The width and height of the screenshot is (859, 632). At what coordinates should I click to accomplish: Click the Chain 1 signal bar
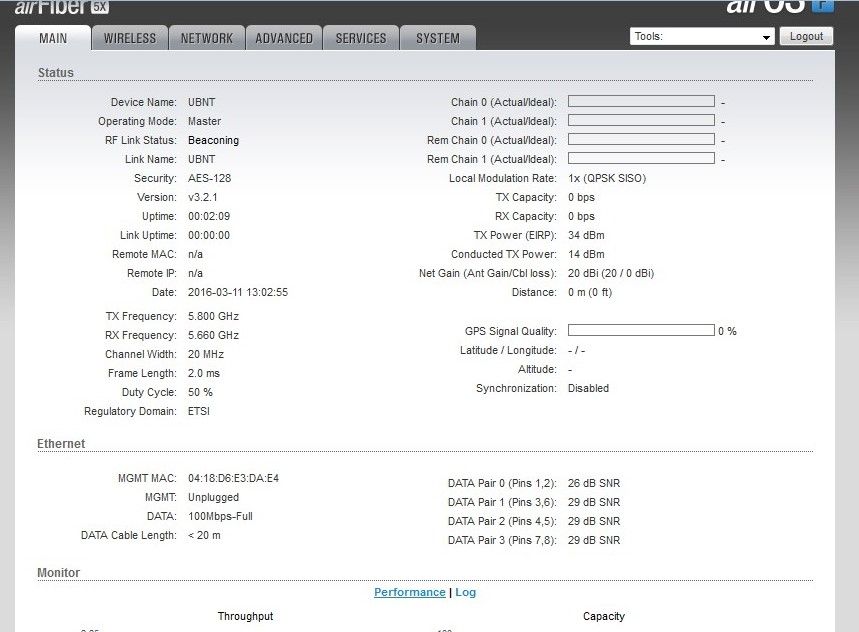(641, 121)
